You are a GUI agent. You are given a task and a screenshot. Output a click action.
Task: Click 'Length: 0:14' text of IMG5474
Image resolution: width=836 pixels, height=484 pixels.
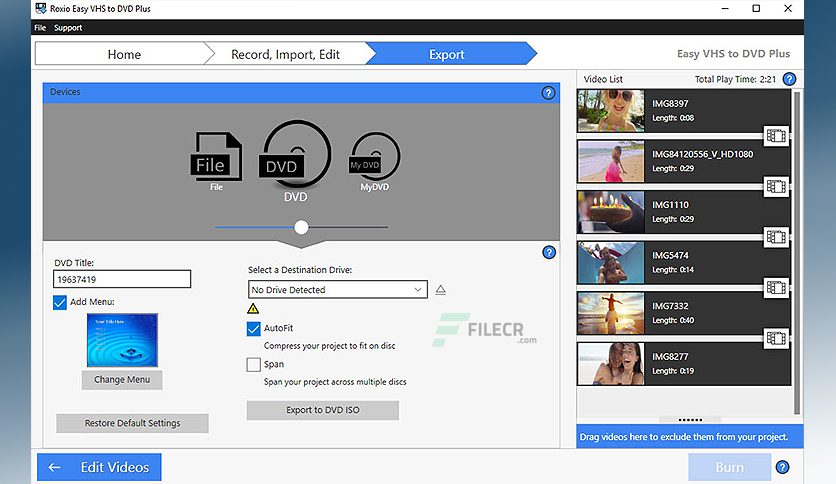(x=673, y=270)
